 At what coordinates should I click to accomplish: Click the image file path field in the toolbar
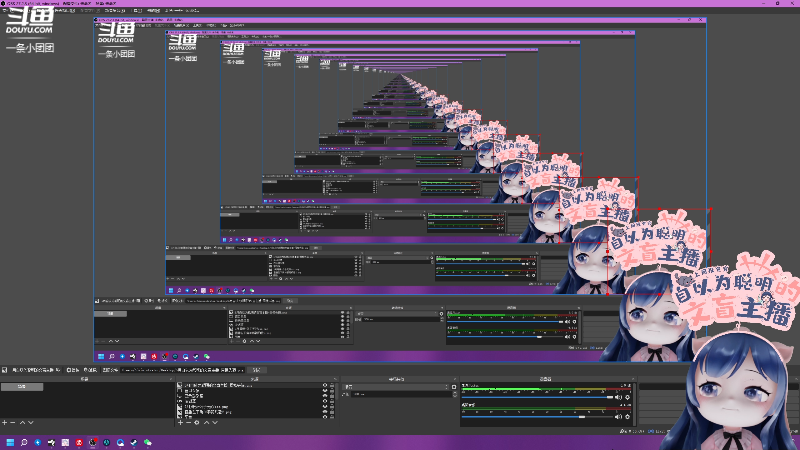click(x=182, y=370)
